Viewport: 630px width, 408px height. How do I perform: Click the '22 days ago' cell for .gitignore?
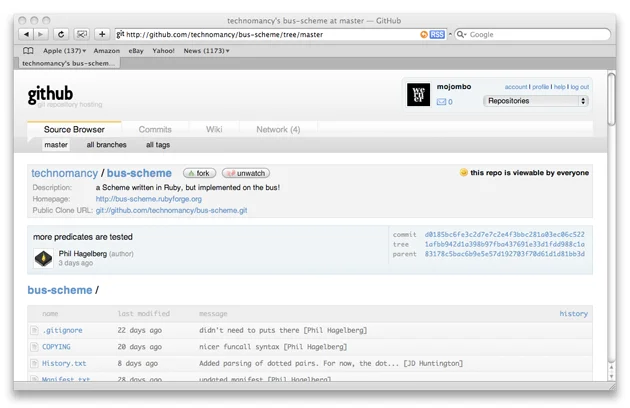(x=139, y=330)
